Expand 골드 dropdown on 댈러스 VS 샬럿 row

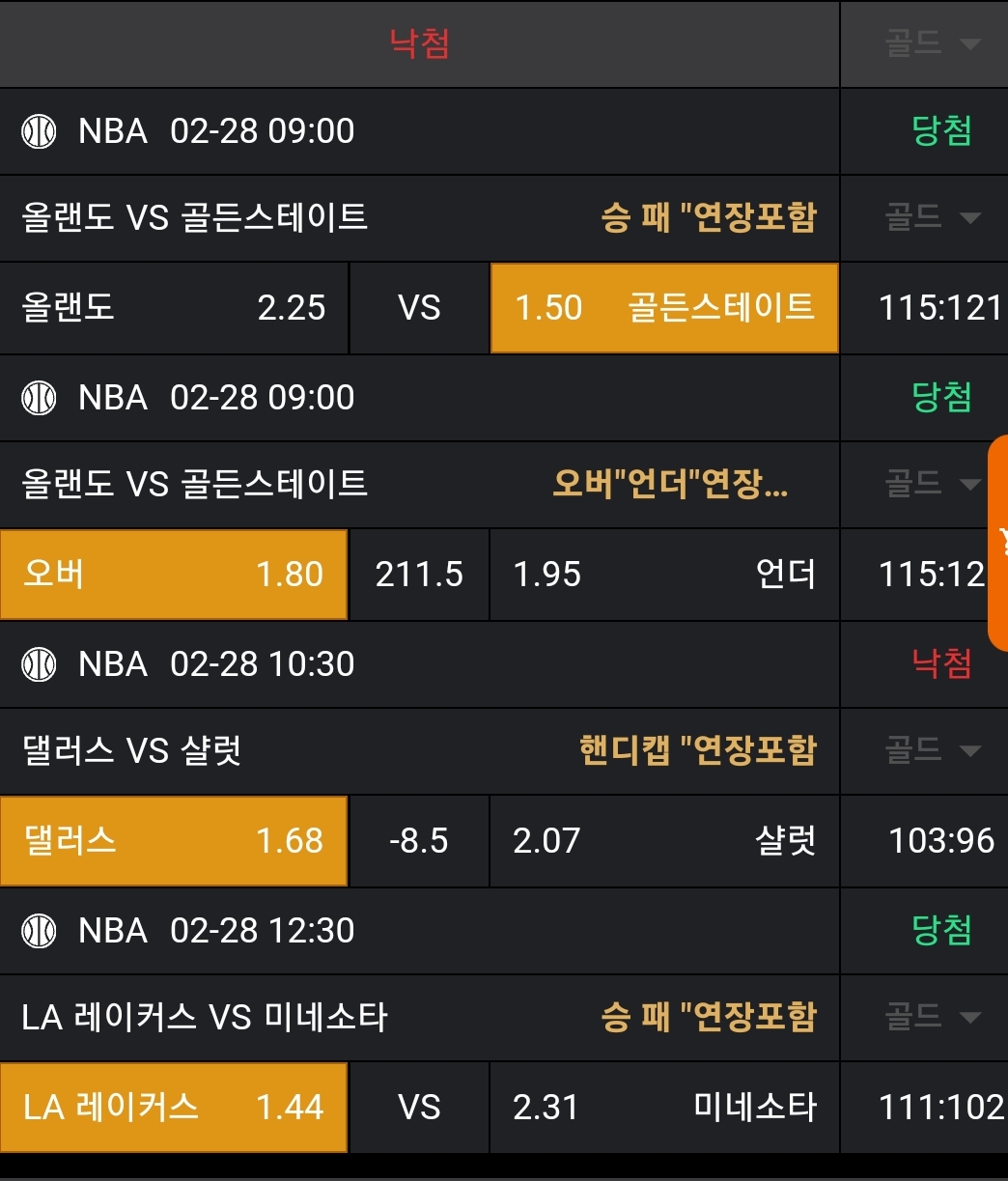[932, 750]
